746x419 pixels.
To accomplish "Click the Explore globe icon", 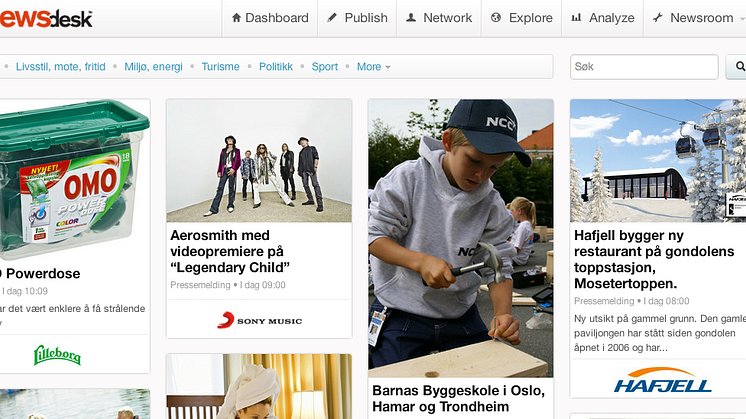I will 496,18.
